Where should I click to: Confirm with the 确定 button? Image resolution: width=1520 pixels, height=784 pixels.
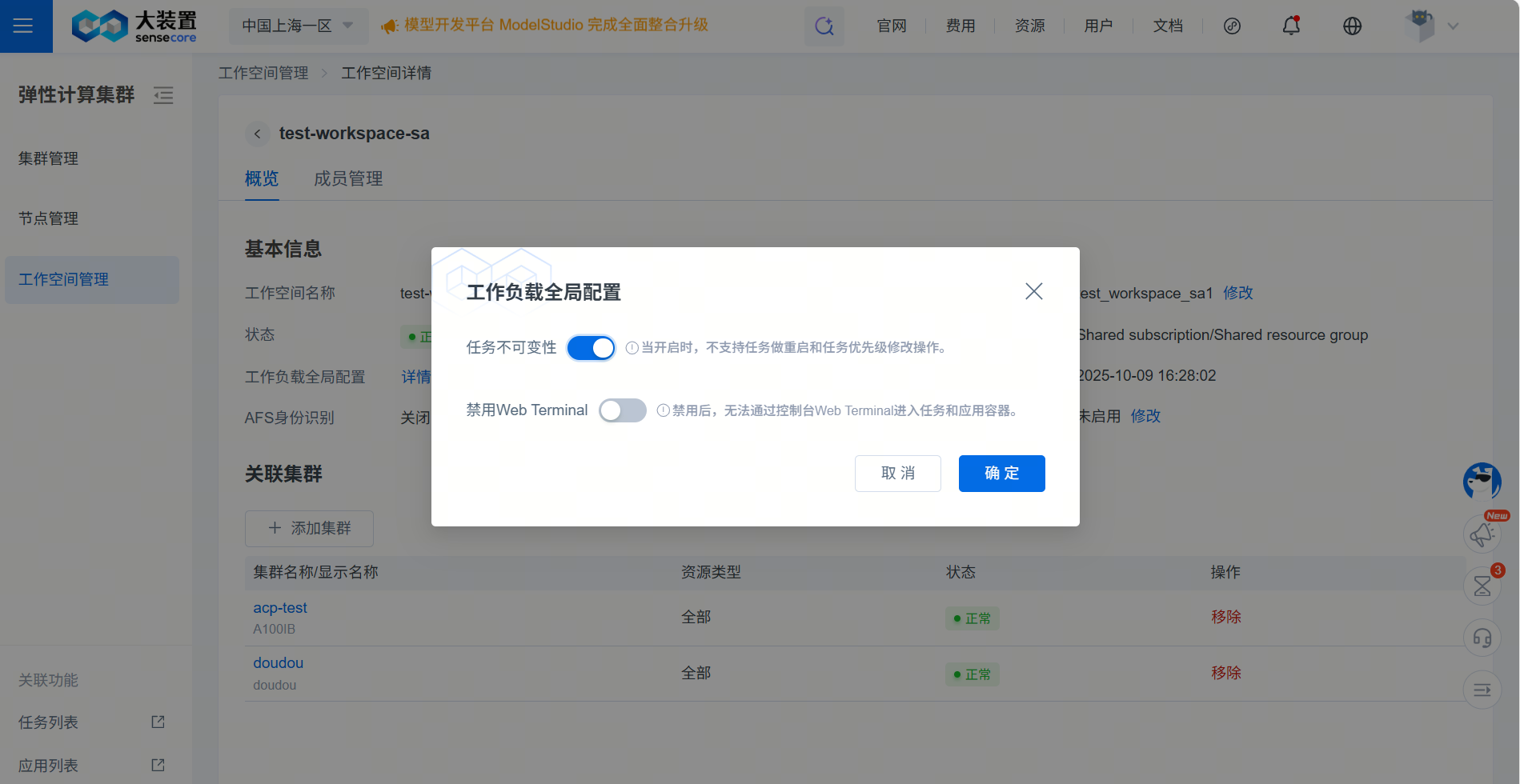pos(1001,474)
